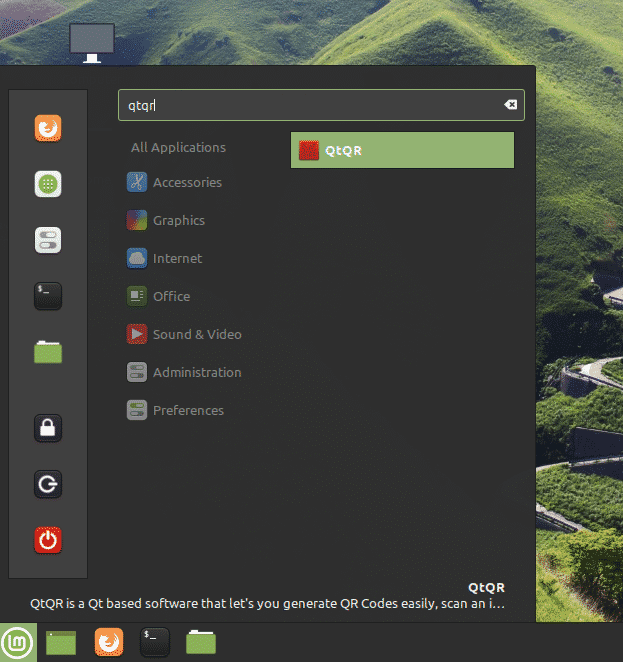This screenshot has width=623, height=662.
Task: Click the Internet cloud icon
Action: 137,258
